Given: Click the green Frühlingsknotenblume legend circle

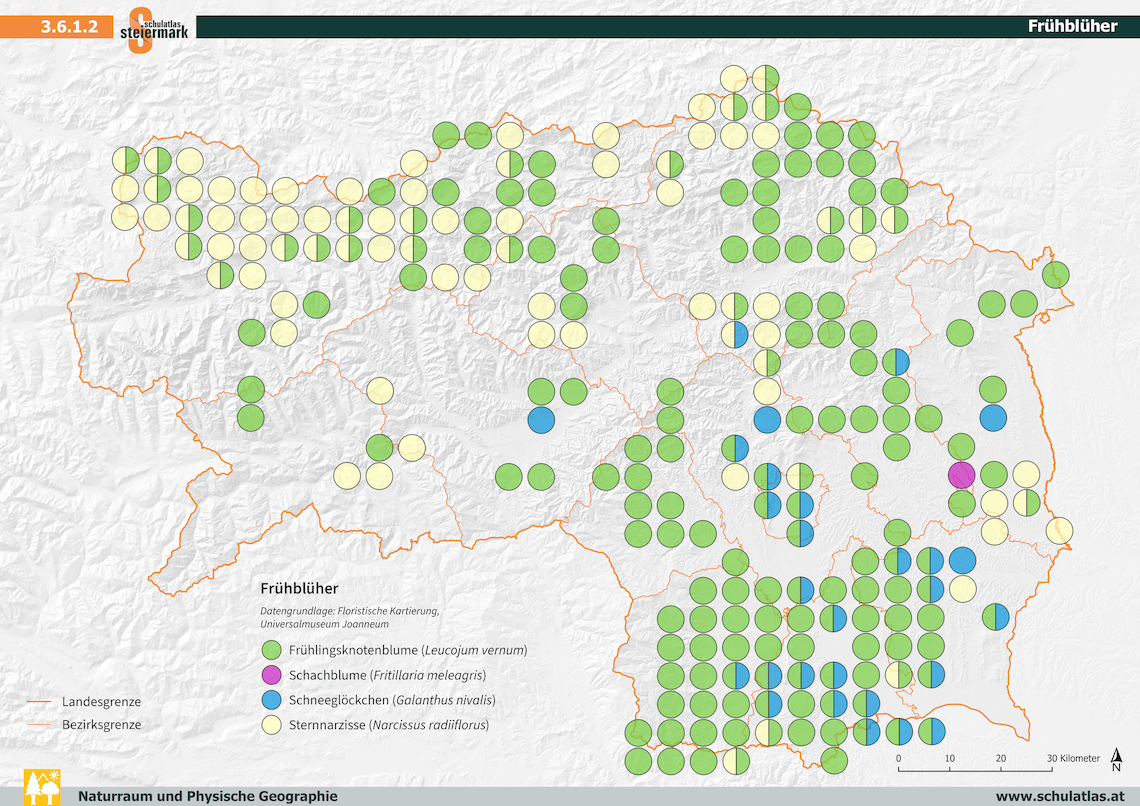Looking at the screenshot, I should [x=271, y=651].
